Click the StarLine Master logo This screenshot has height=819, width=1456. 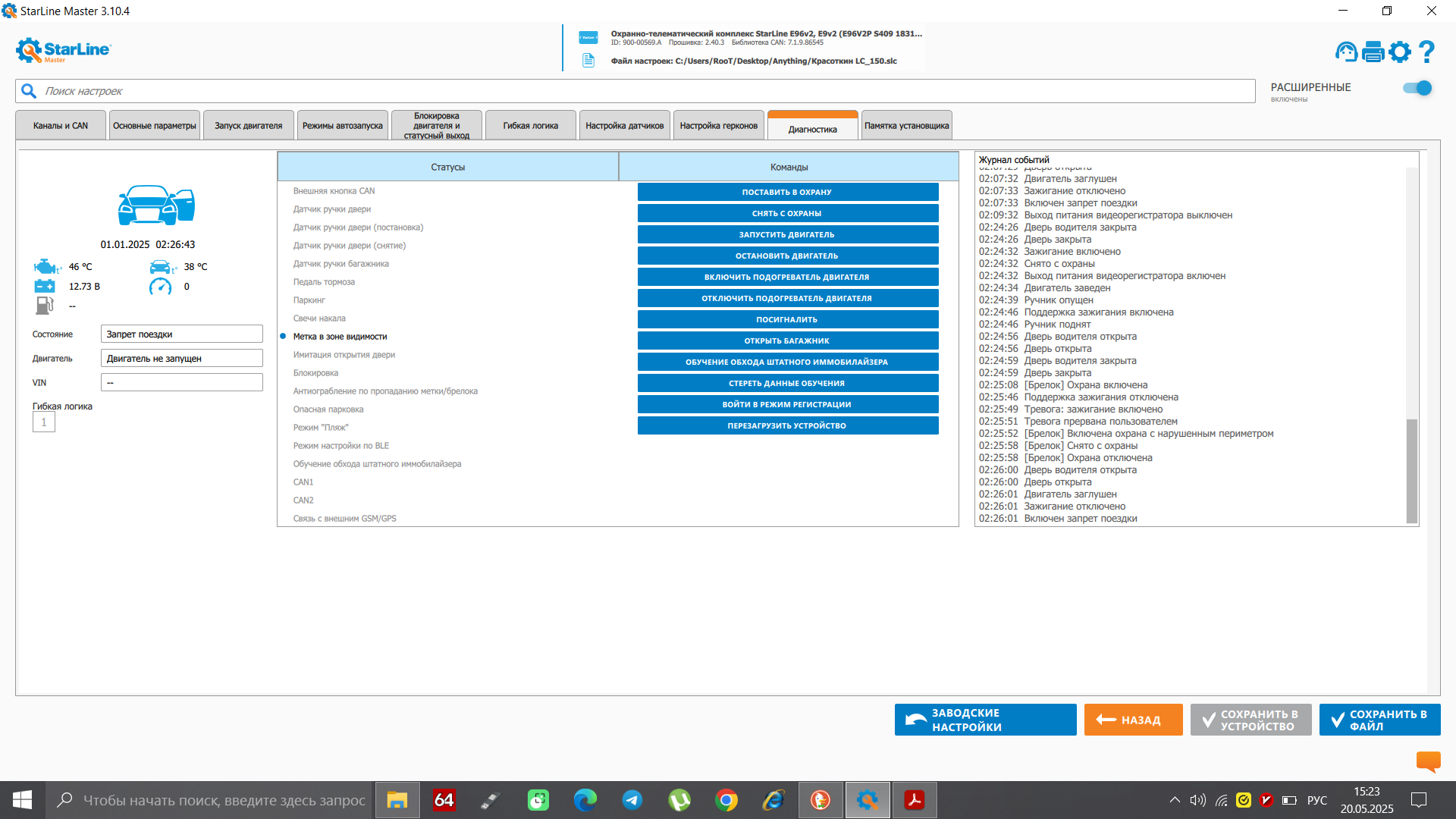point(63,50)
